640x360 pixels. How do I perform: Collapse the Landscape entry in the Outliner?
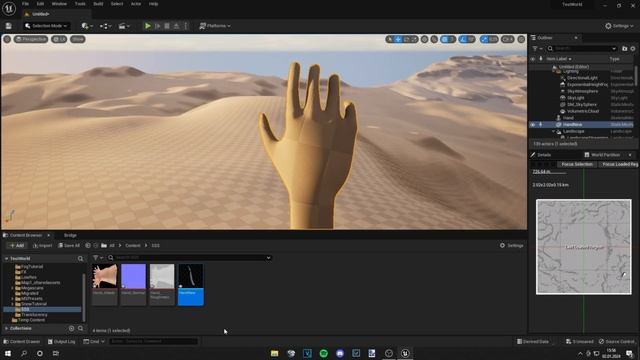pos(553,131)
